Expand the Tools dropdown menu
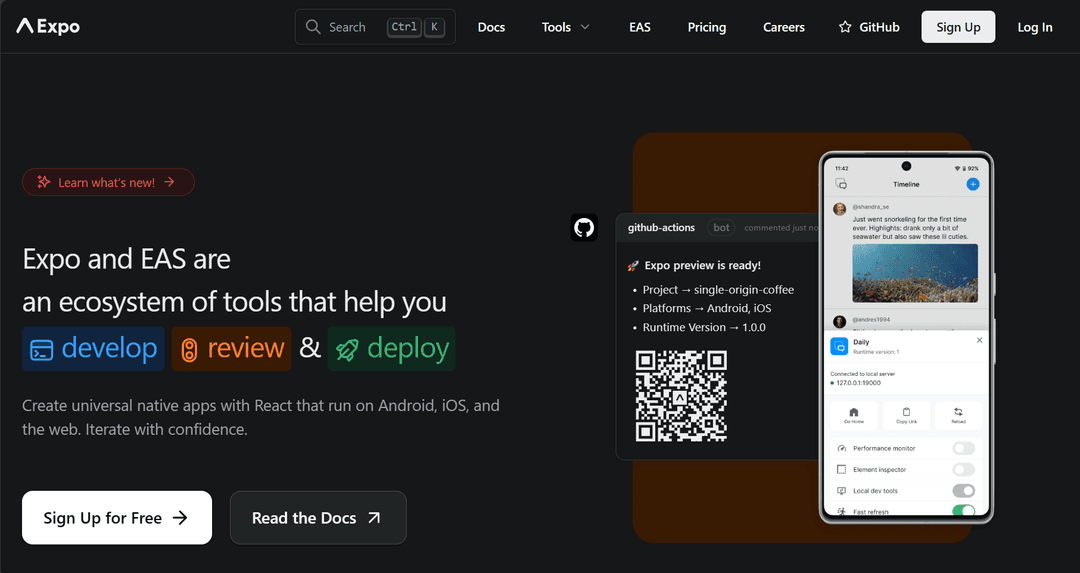The image size is (1080, 573). coord(565,27)
